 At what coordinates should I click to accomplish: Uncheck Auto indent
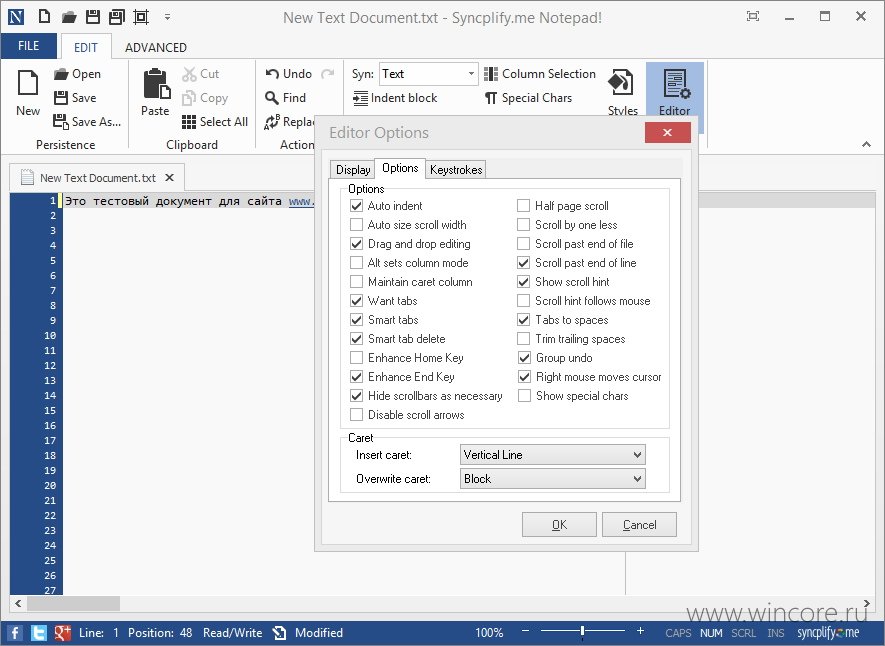(356, 205)
